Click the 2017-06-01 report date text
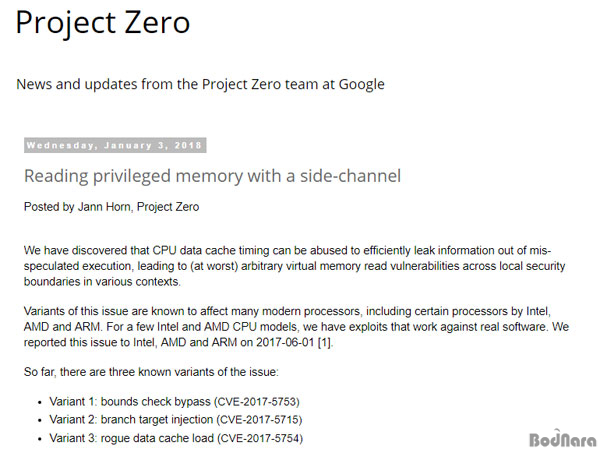 tap(285, 342)
